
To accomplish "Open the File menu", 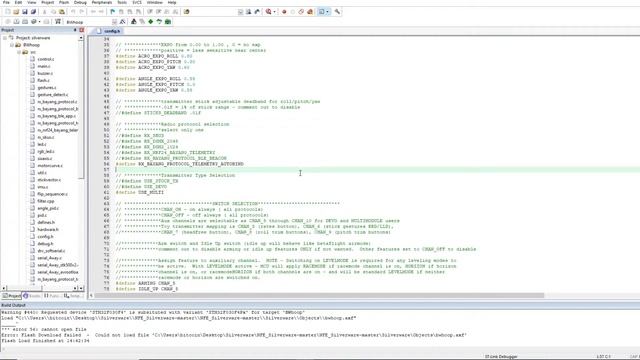I will [x=6, y=2].
